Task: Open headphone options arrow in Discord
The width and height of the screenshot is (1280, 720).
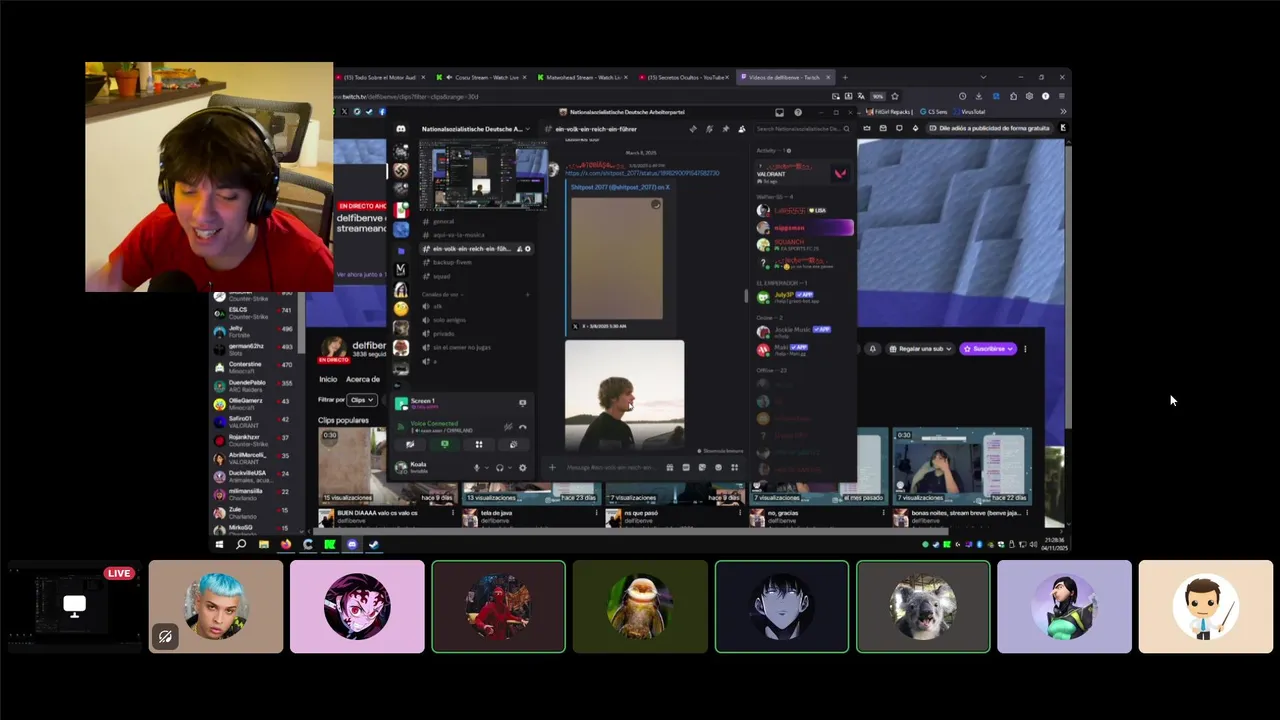Action: (x=510, y=468)
